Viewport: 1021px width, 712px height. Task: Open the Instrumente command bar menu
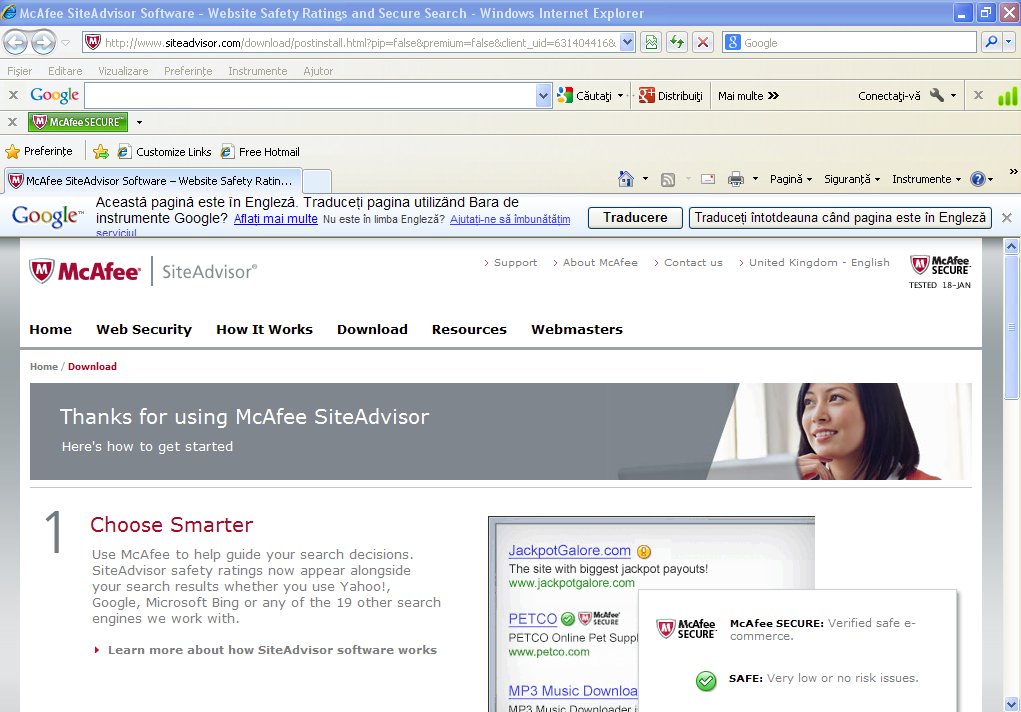(926, 179)
